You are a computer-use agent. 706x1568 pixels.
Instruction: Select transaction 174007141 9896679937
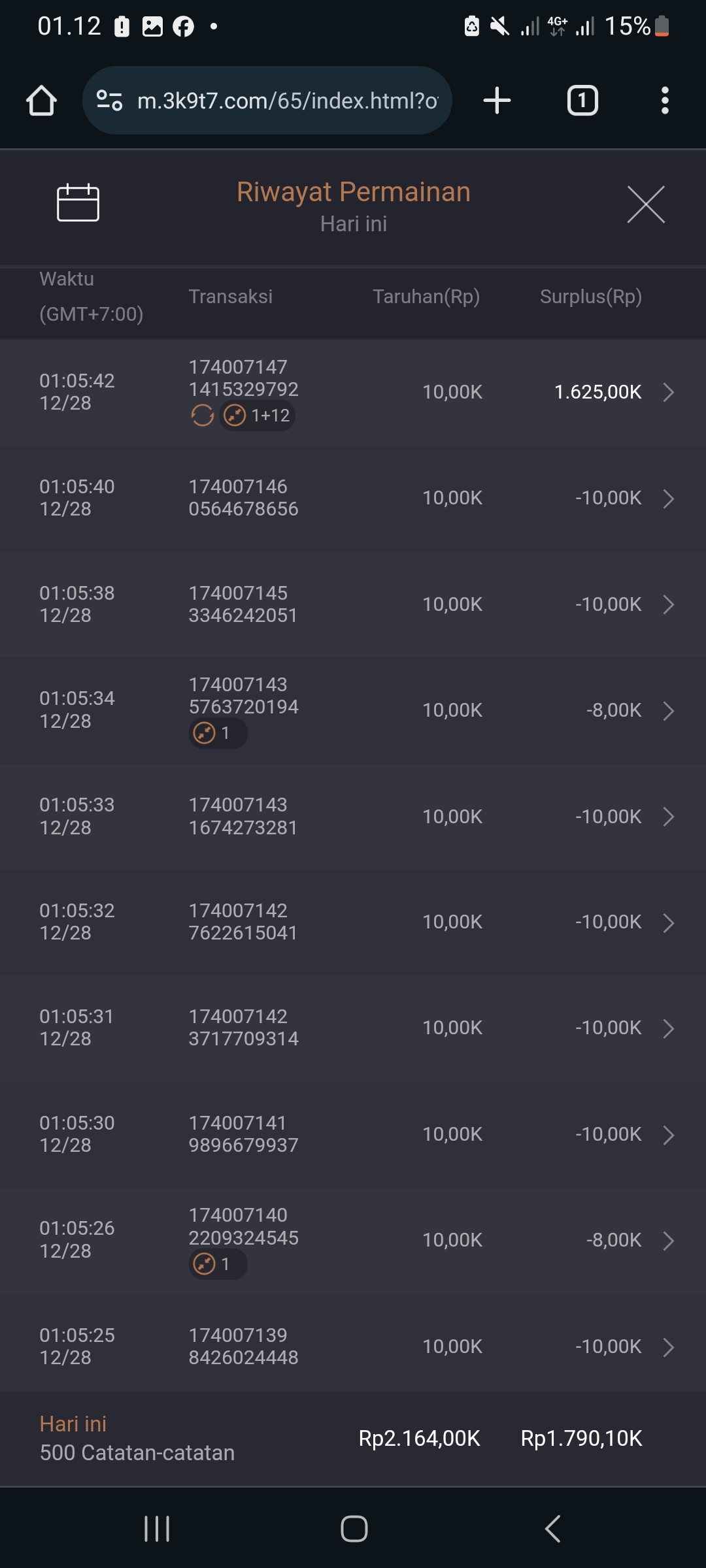tap(243, 1134)
